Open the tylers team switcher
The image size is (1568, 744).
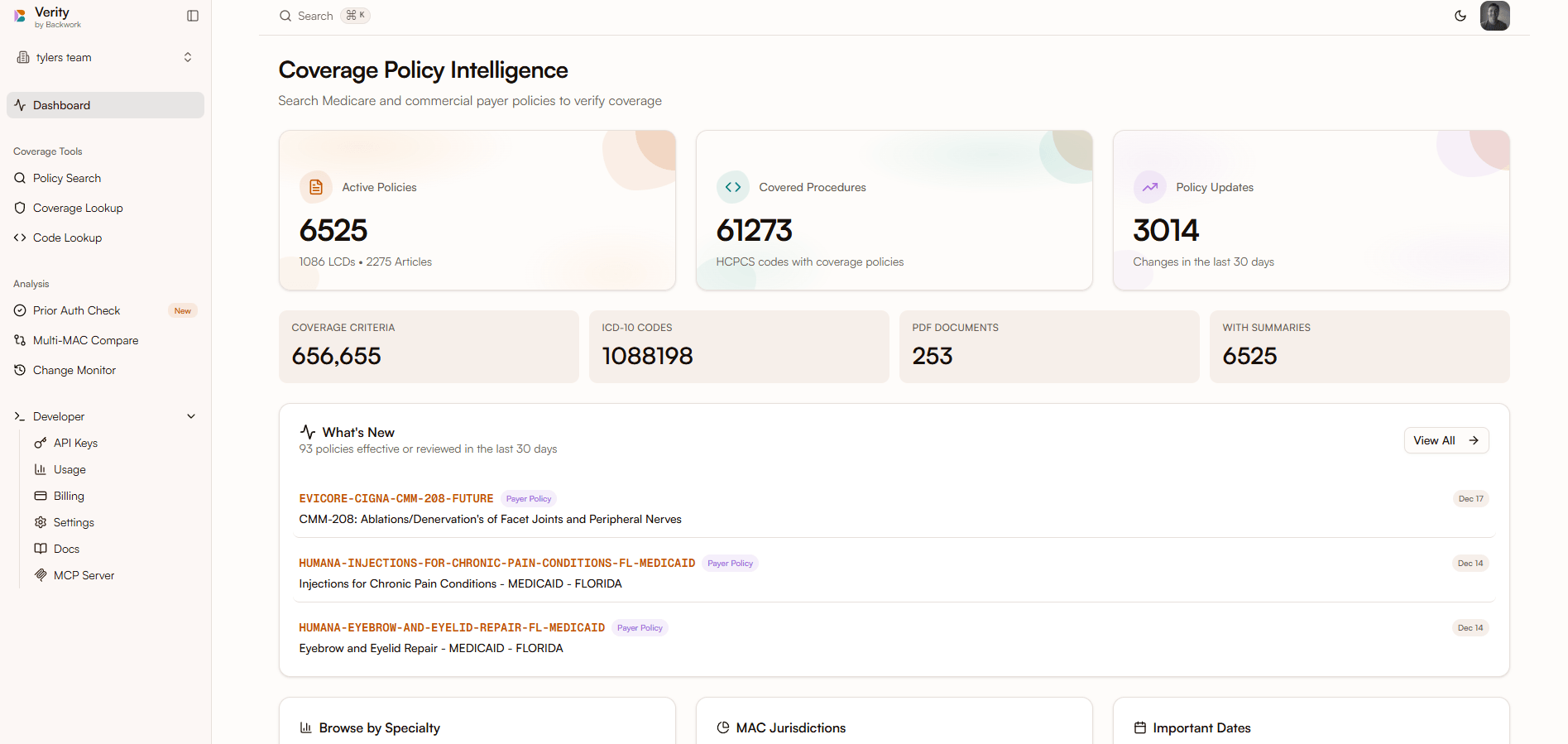(x=105, y=57)
